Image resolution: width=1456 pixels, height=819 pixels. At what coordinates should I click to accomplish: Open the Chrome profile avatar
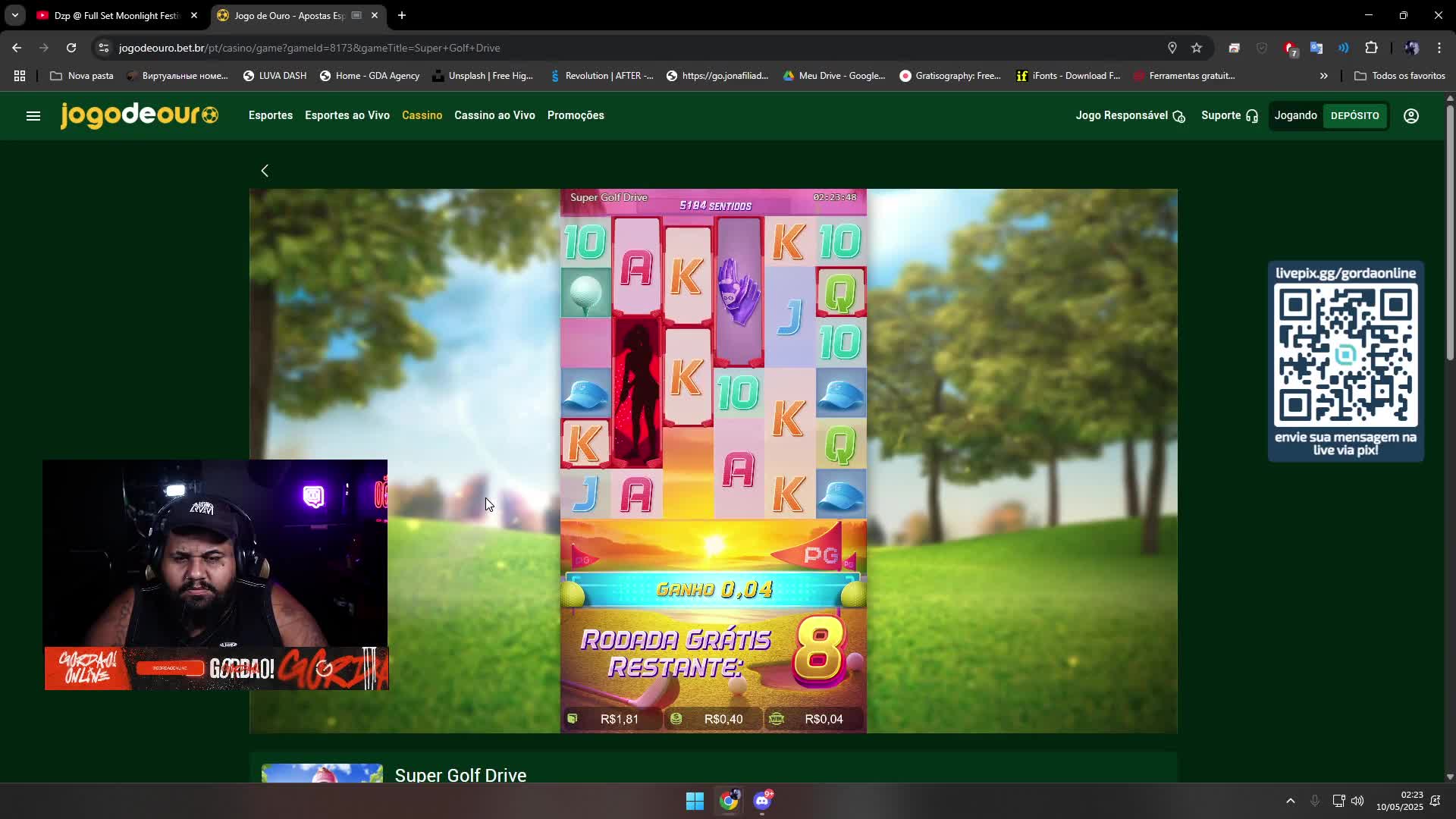tap(1411, 48)
